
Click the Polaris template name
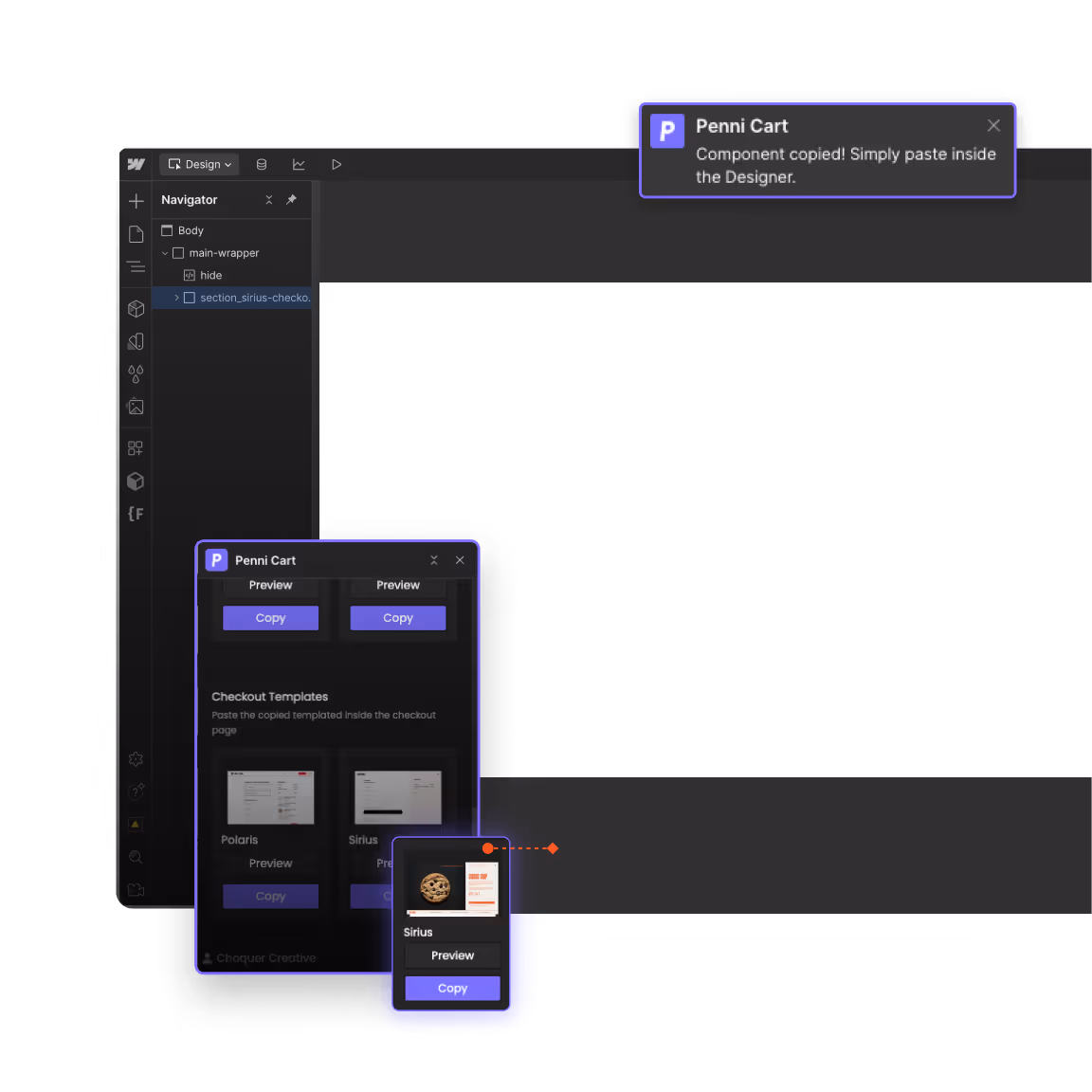[x=240, y=840]
